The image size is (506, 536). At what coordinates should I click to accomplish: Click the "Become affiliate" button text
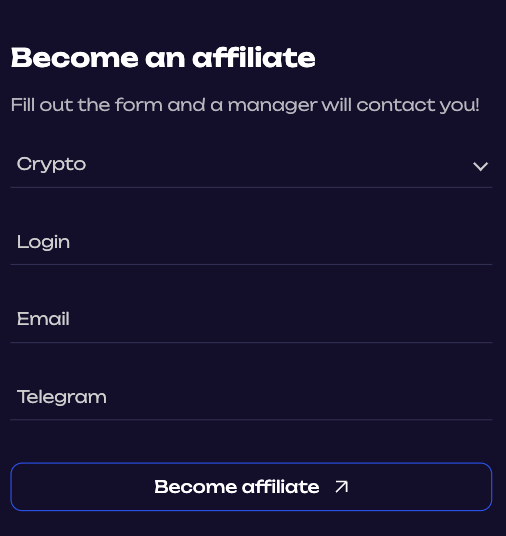[x=237, y=487]
